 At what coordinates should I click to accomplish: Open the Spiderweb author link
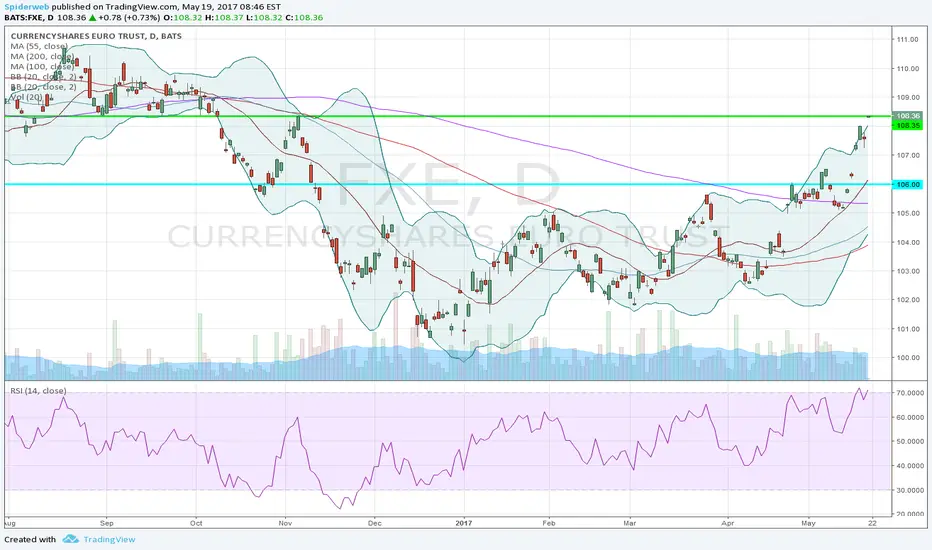[27, 7]
